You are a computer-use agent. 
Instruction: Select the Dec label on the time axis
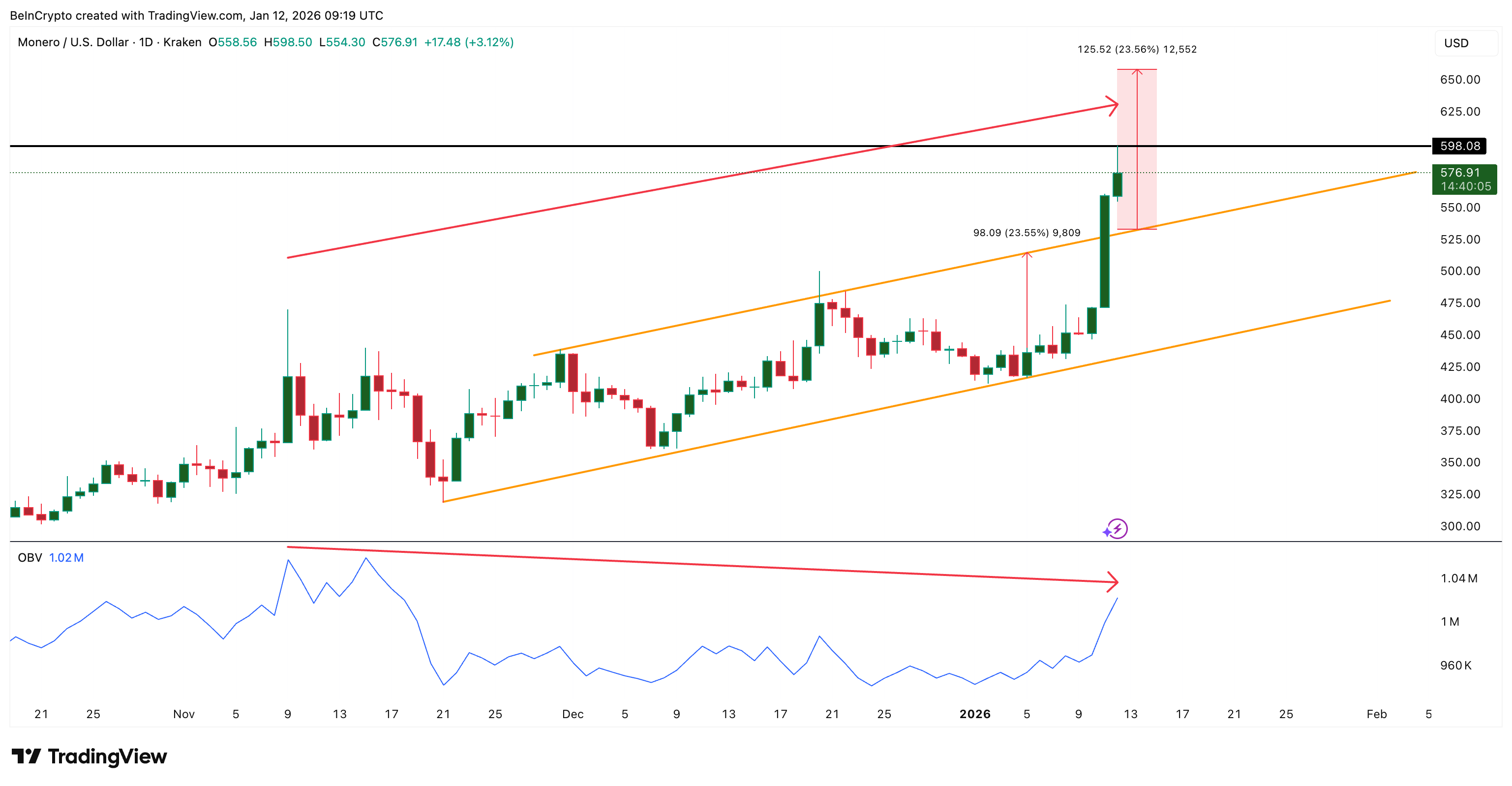point(574,714)
